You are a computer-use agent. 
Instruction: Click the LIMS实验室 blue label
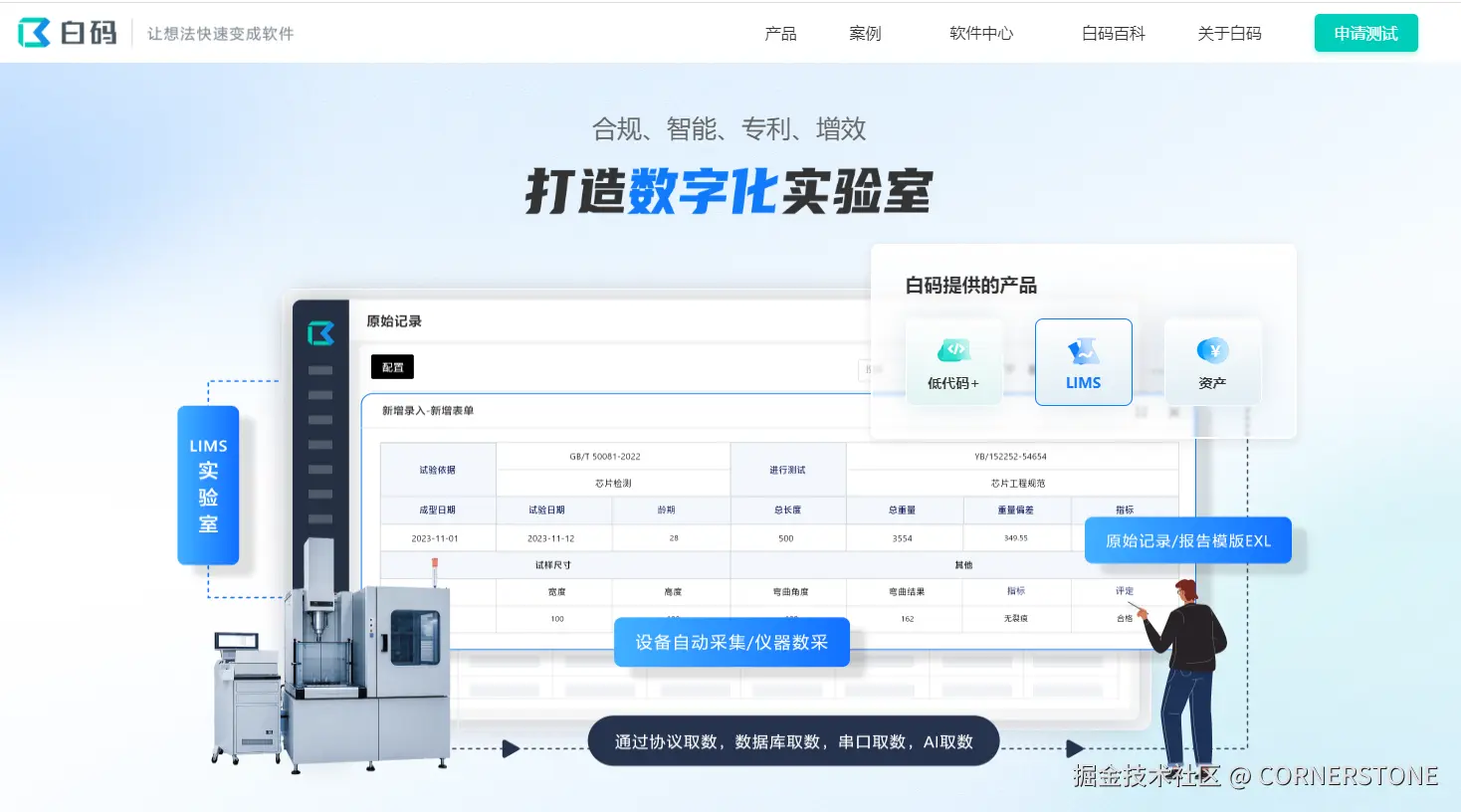[x=208, y=485]
